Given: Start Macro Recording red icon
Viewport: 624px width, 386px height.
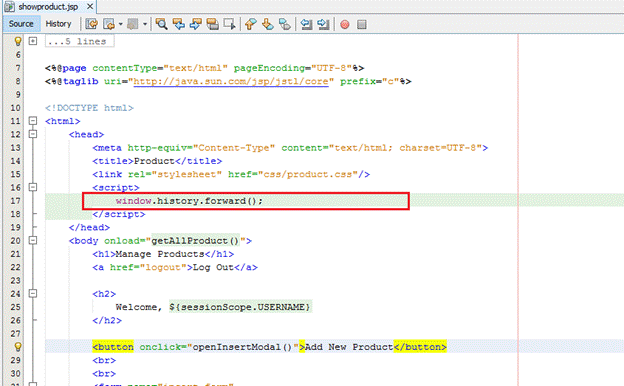Looking at the screenshot, I should pos(345,25).
